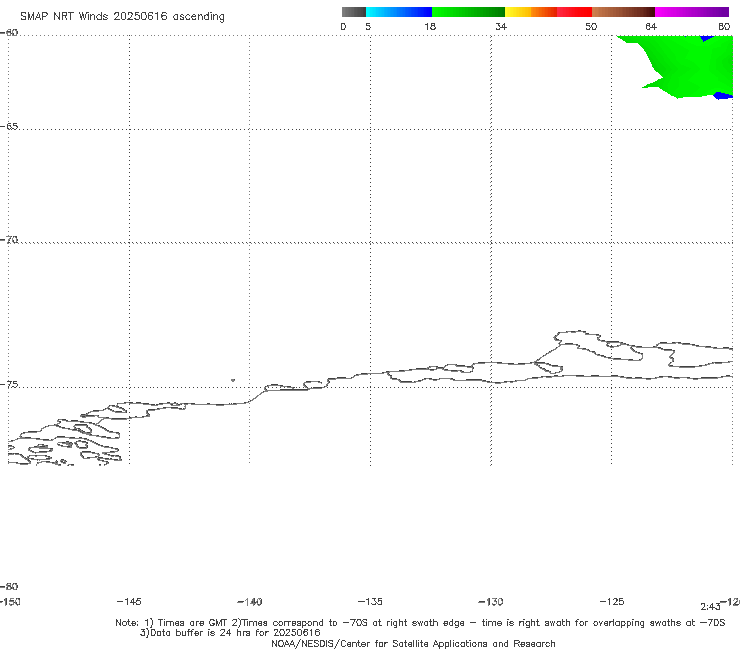
Task: Click the latitude label -70
Action: [x=9, y=240]
